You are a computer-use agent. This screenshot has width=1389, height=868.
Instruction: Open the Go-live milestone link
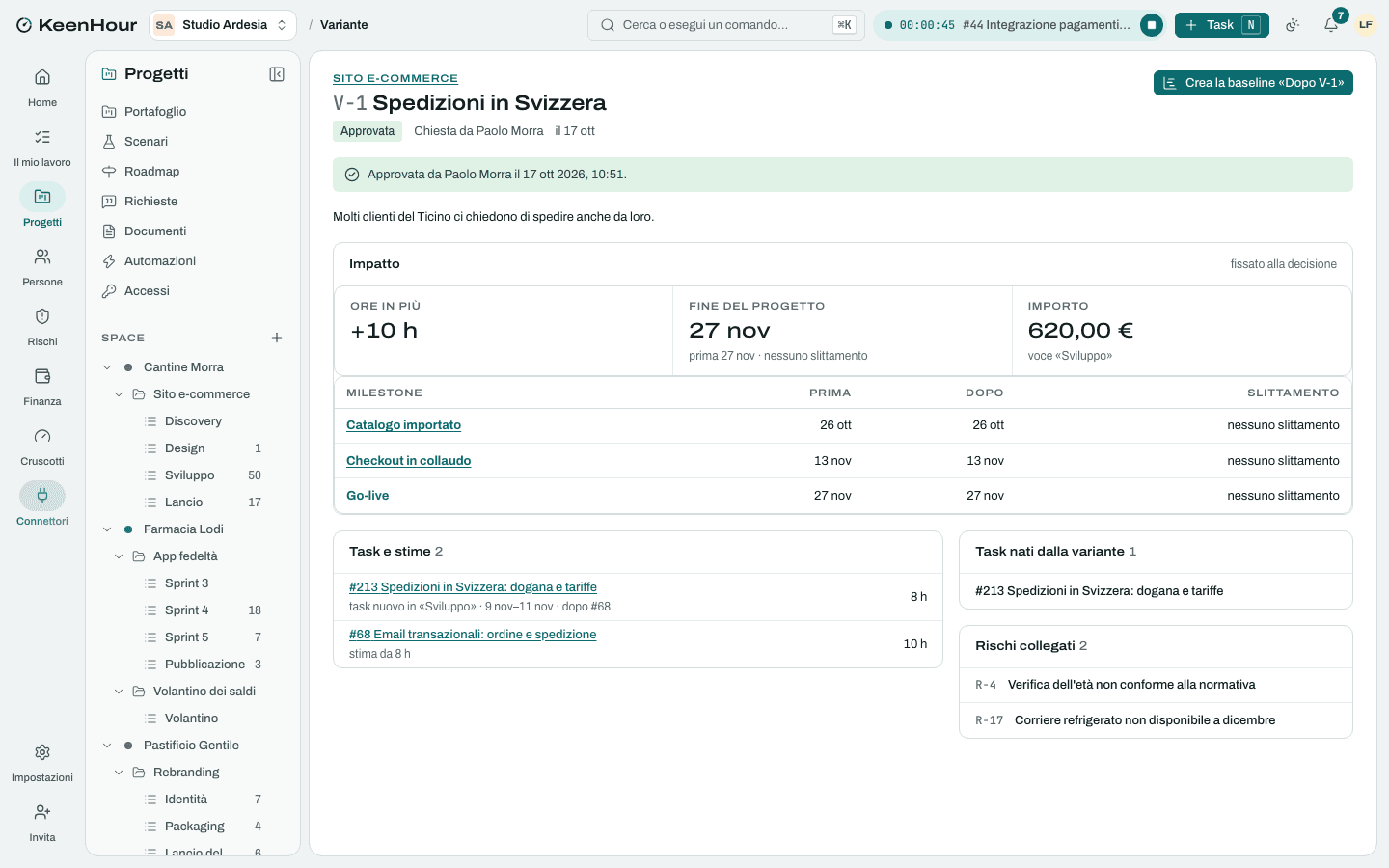pyautogui.click(x=368, y=496)
